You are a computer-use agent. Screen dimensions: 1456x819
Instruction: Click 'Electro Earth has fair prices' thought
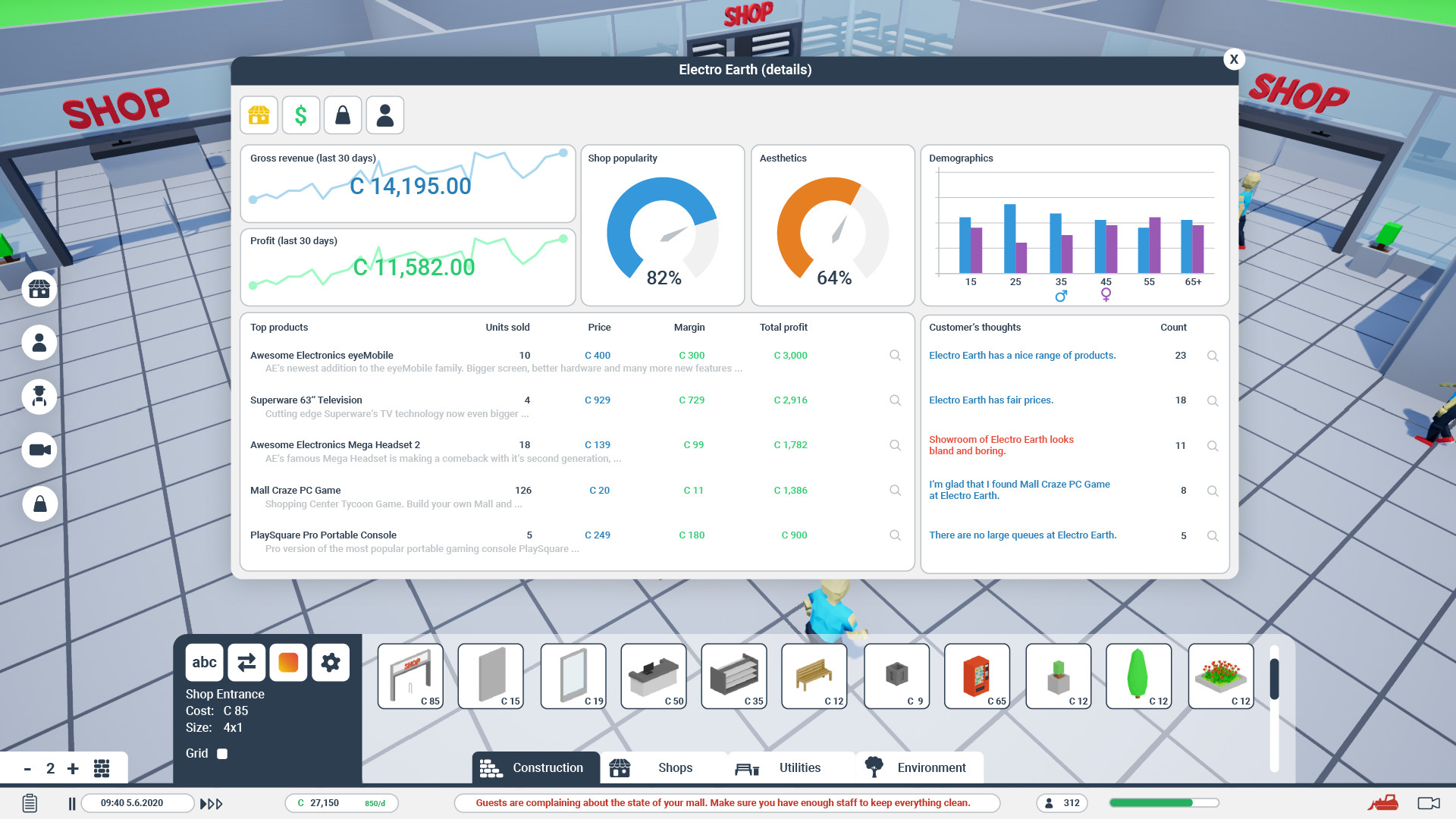[990, 400]
